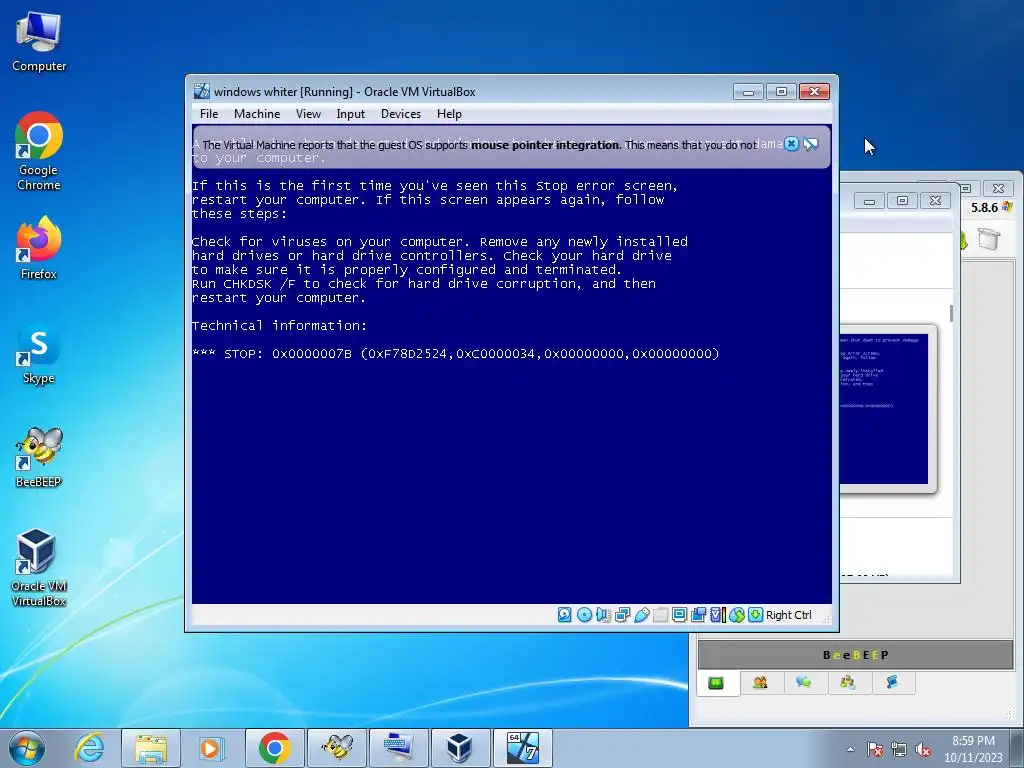1024x768 pixels.
Task: Maximize the background image viewer window
Action: point(902,200)
